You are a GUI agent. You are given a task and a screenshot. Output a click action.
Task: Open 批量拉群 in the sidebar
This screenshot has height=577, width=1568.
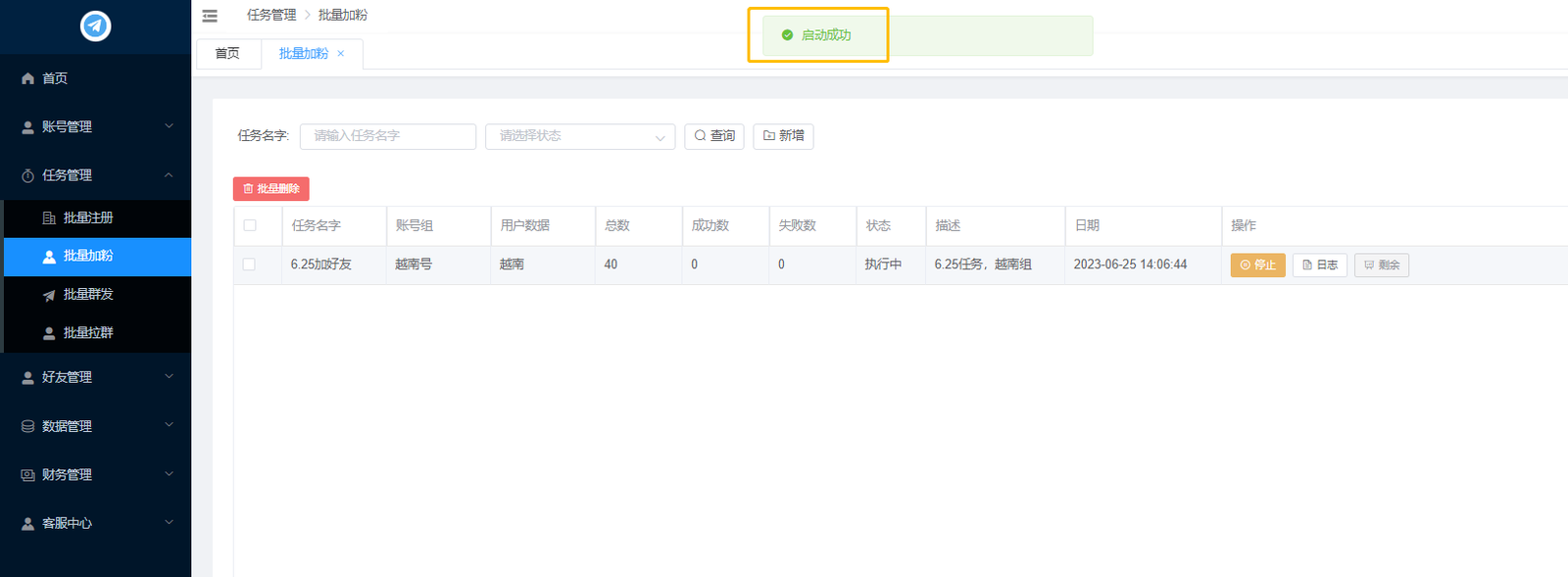pos(88,333)
